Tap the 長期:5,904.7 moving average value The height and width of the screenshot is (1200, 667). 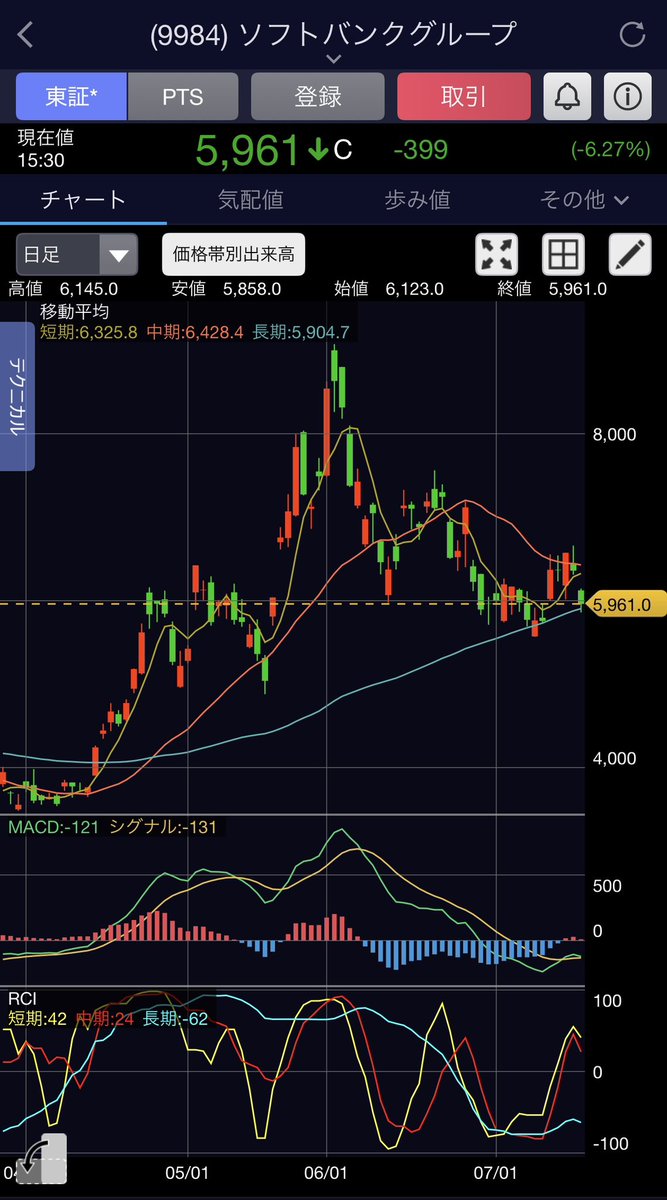pyautogui.click(x=301, y=332)
